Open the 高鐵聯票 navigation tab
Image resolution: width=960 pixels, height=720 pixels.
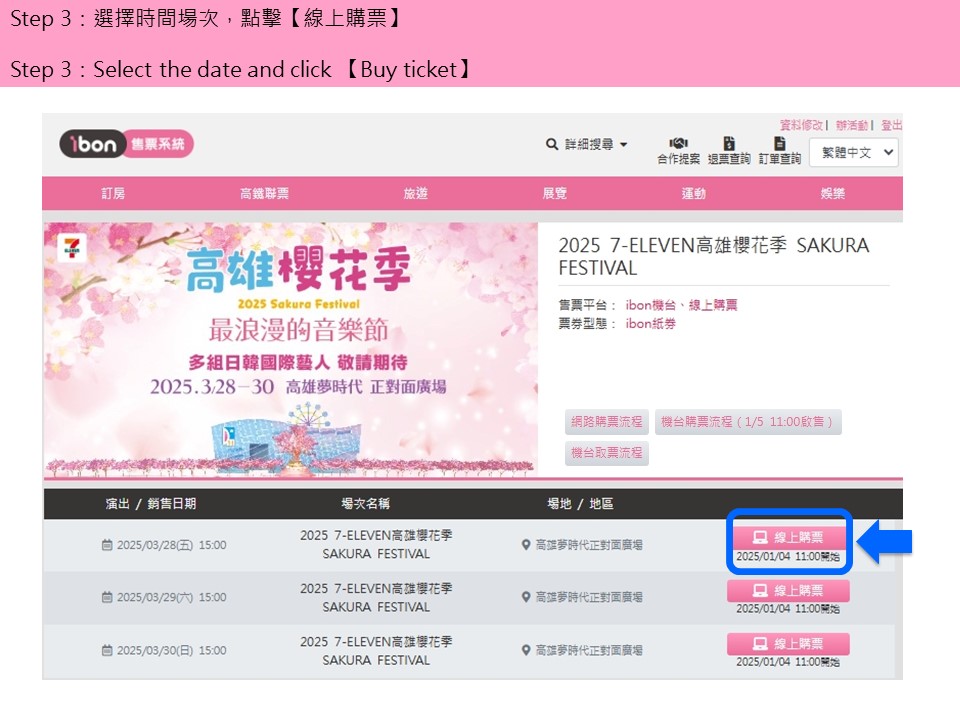click(264, 193)
